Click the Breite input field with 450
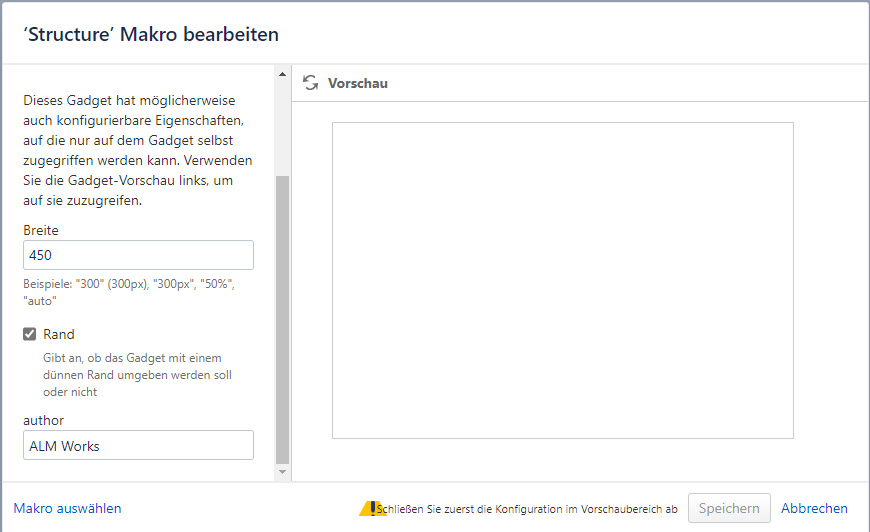 point(138,255)
